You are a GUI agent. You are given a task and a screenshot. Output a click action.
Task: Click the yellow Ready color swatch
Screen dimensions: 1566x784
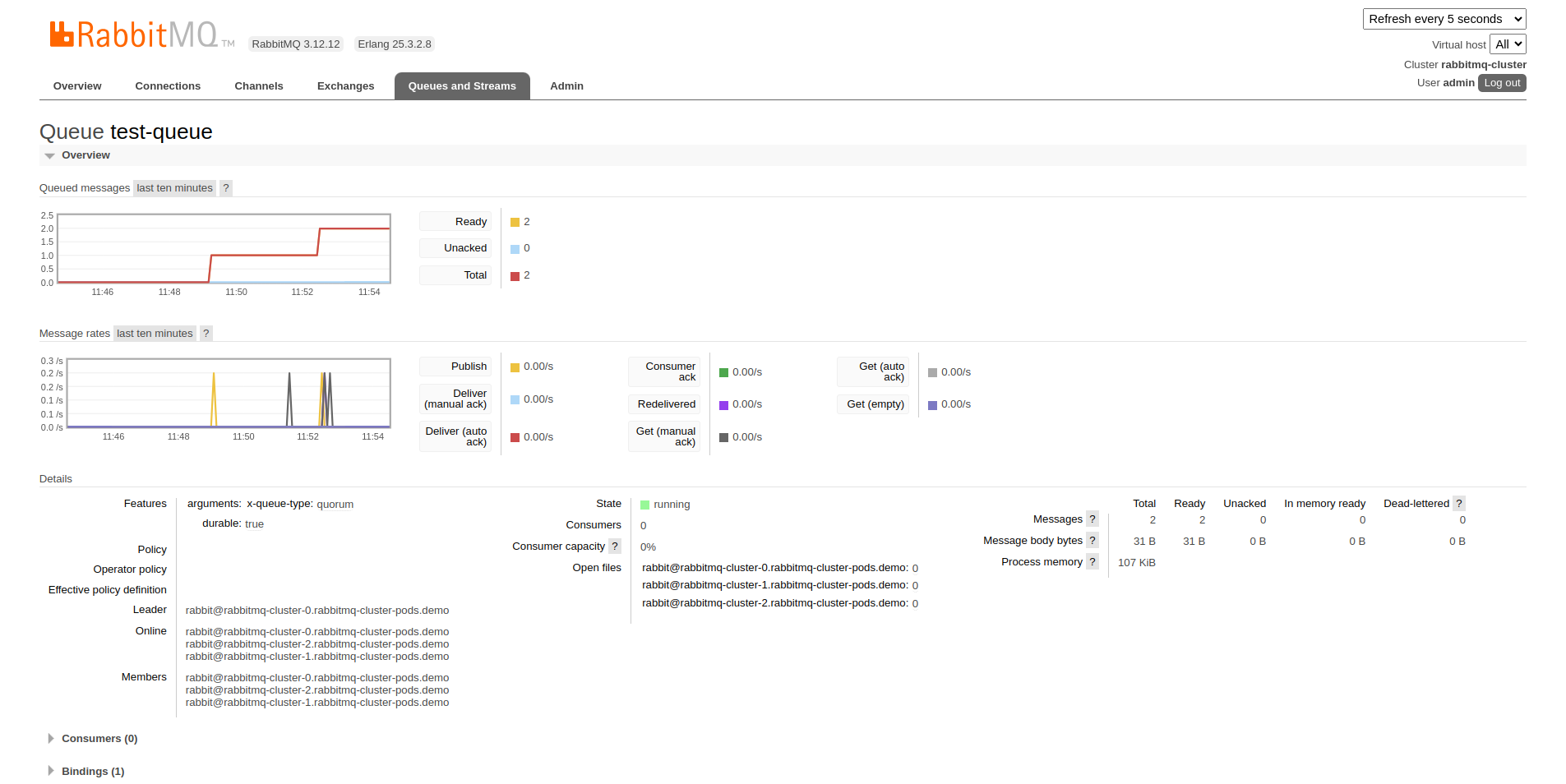click(x=515, y=223)
